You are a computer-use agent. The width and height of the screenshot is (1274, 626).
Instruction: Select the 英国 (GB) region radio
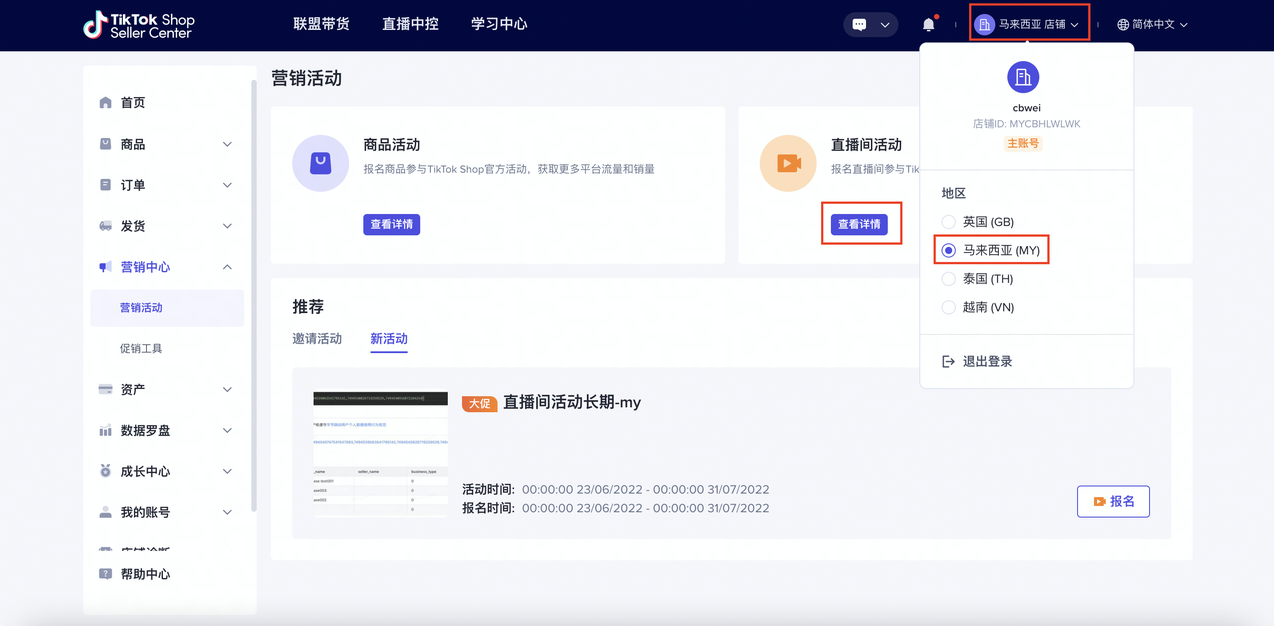point(948,222)
